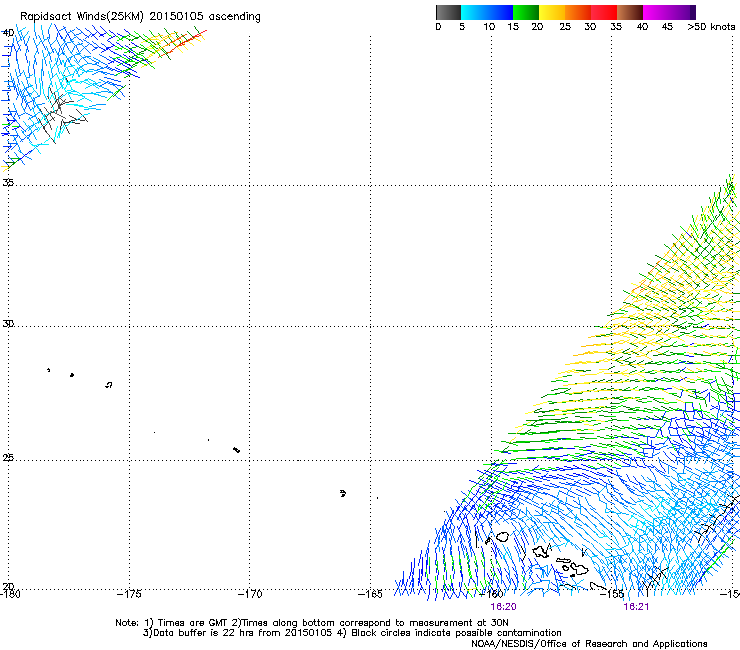Screen dimensions: 740x650
Task: Click the legend tick label "45"
Action: pos(667,27)
